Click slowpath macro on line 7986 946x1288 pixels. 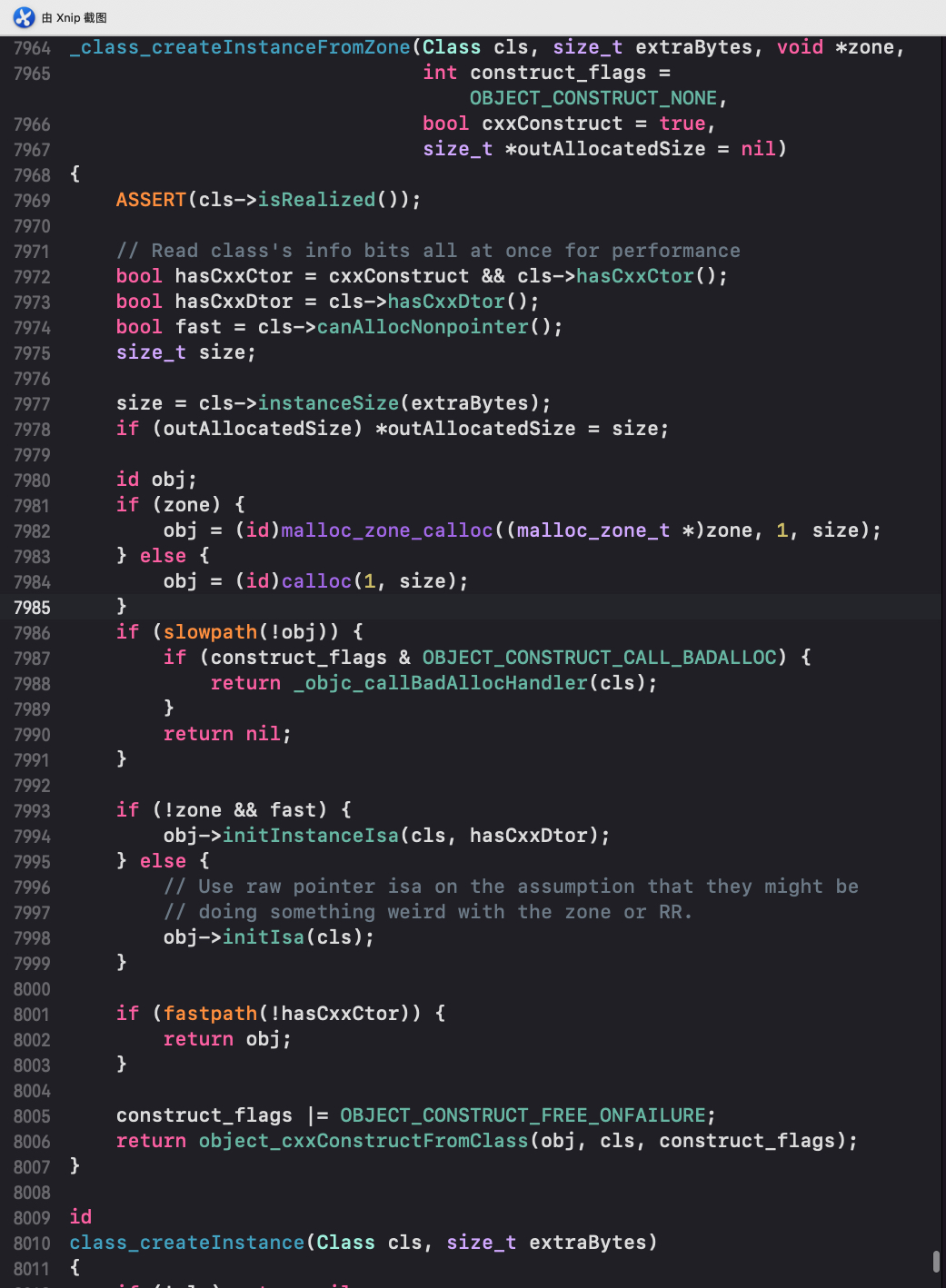[x=210, y=632]
